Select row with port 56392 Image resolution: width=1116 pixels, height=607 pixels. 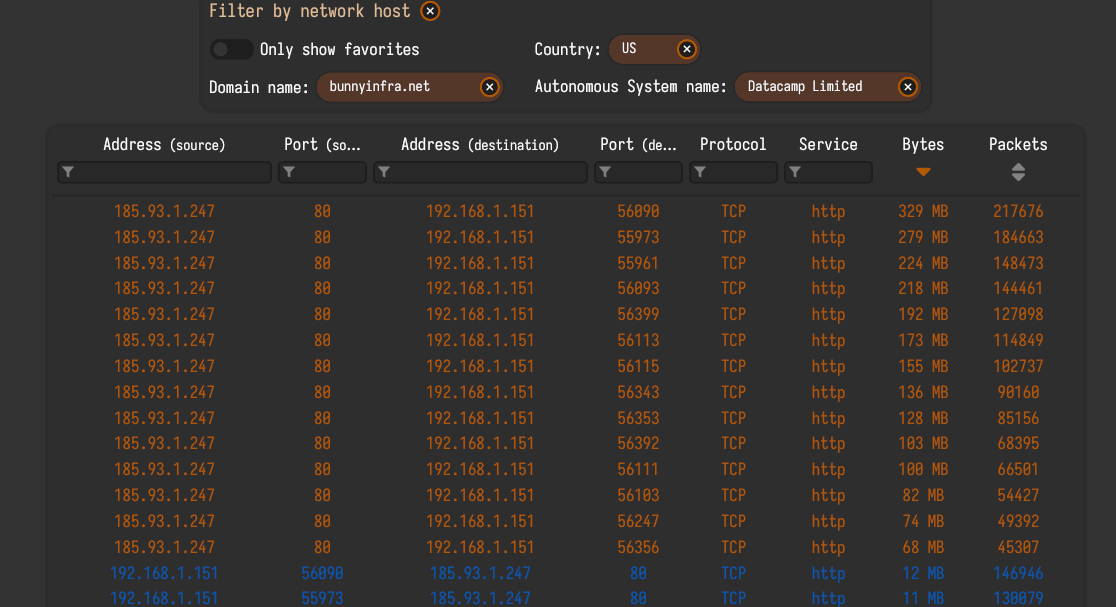(567, 443)
